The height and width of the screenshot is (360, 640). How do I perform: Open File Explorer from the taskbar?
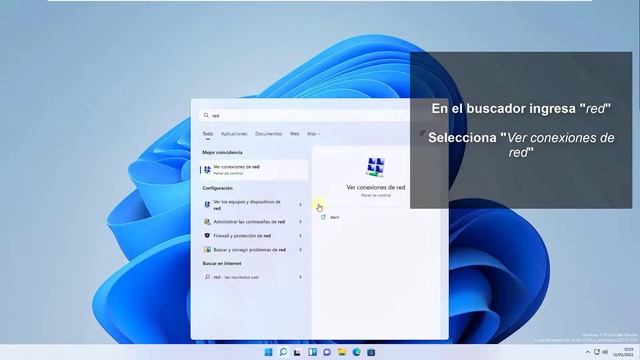[x=342, y=352]
